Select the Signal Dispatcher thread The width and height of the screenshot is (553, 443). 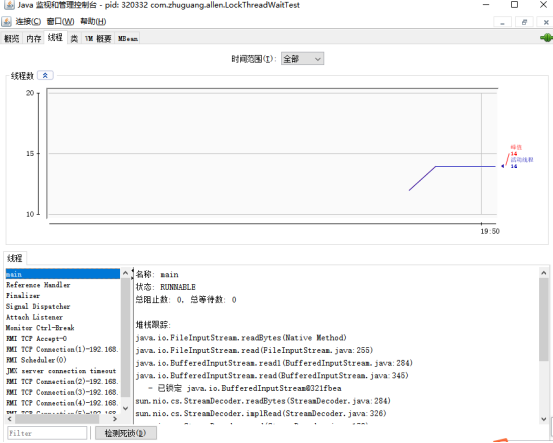tap(63, 306)
